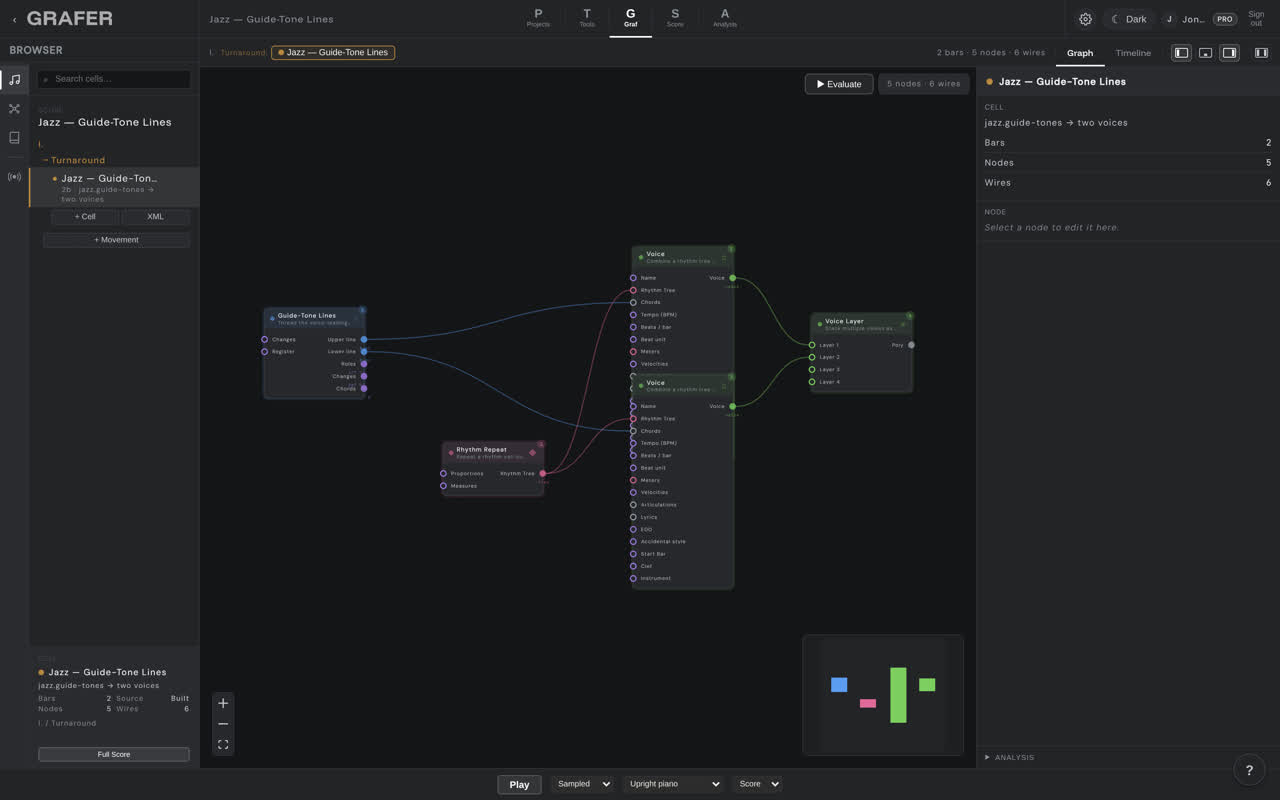Viewport: 1280px width, 800px height.
Task: Click the pink block in the minimap
Action: [x=868, y=703]
